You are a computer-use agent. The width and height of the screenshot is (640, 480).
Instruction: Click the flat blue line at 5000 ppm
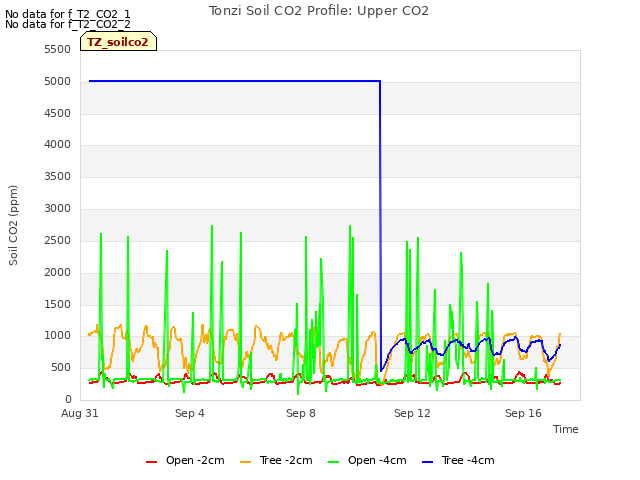point(235,81)
